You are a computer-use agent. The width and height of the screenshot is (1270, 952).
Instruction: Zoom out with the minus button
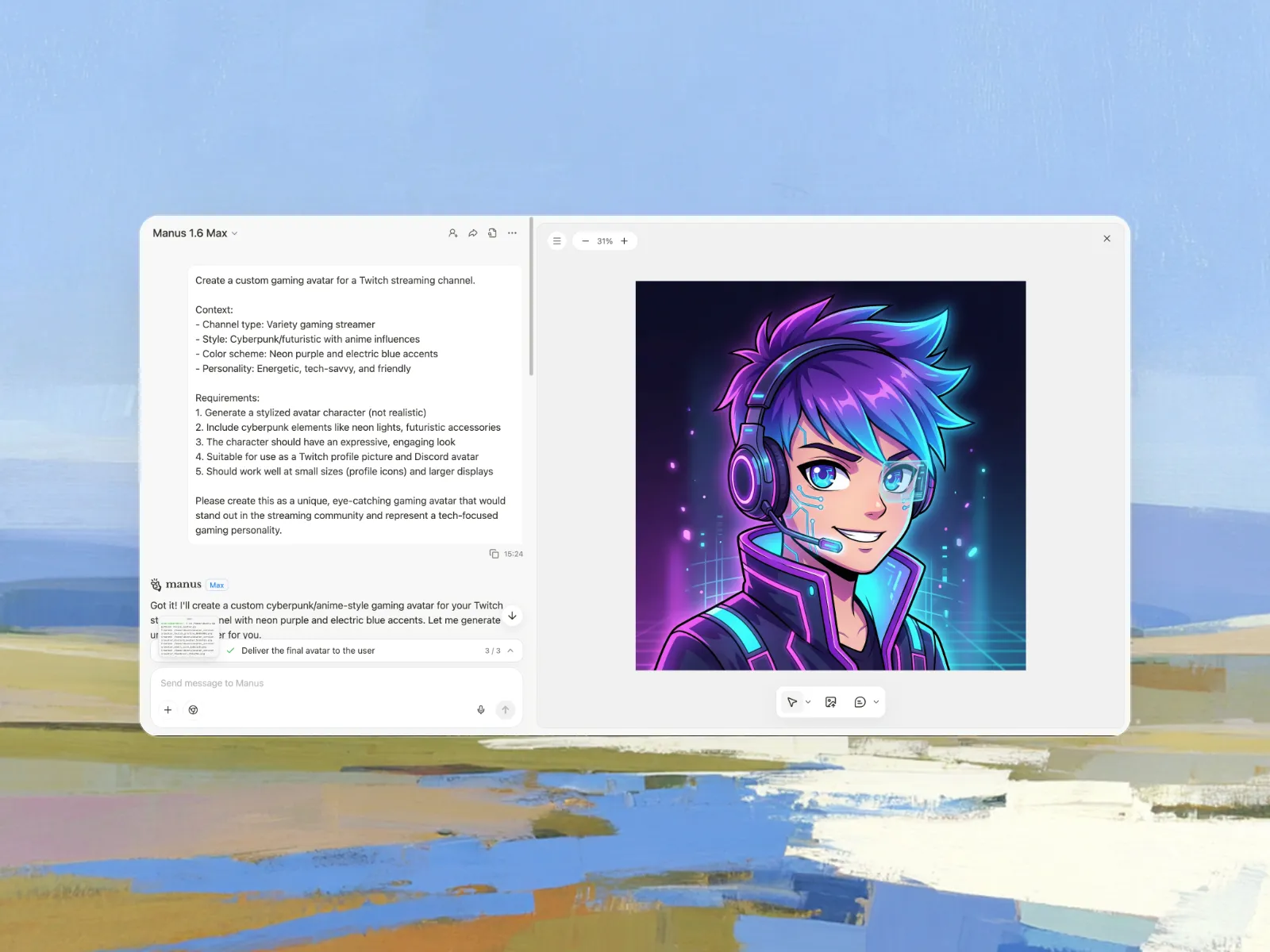point(586,241)
